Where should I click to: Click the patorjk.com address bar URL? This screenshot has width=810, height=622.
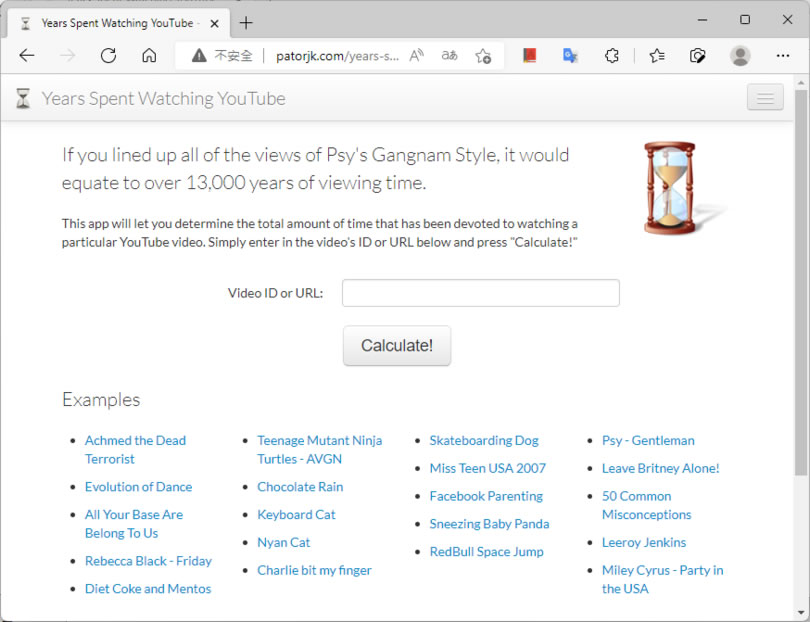[337, 56]
